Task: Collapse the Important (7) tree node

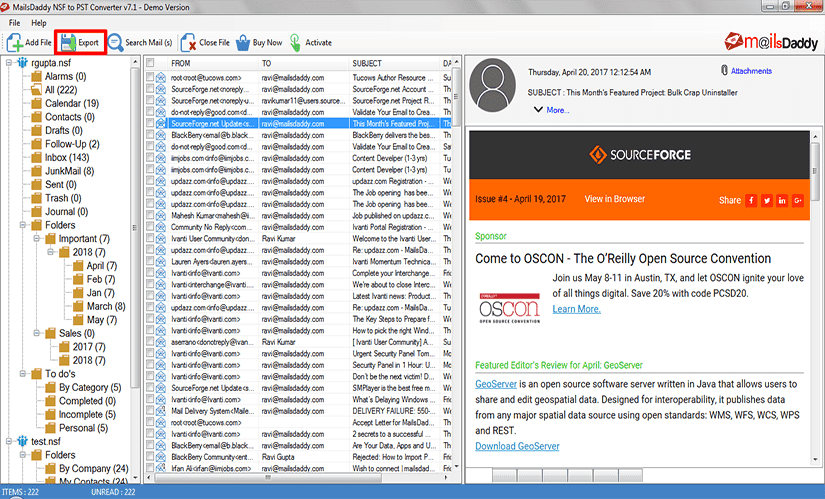Action: pos(36,238)
